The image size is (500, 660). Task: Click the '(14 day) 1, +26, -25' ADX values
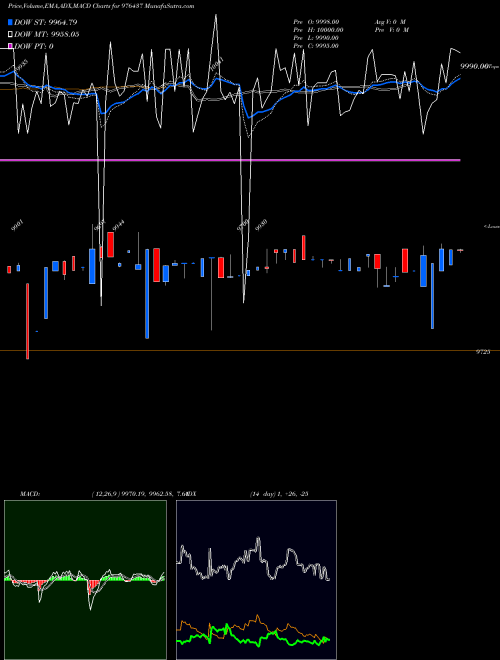[279, 493]
